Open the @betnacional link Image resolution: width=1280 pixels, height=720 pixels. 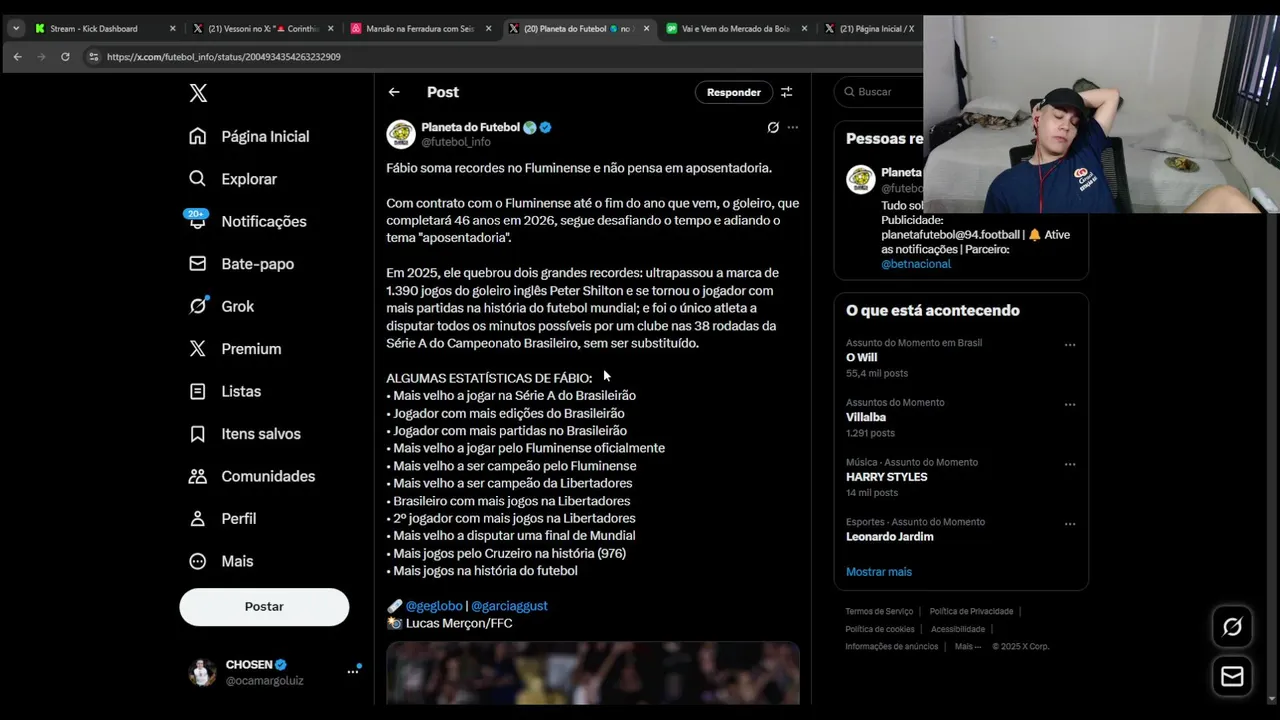tap(916, 264)
